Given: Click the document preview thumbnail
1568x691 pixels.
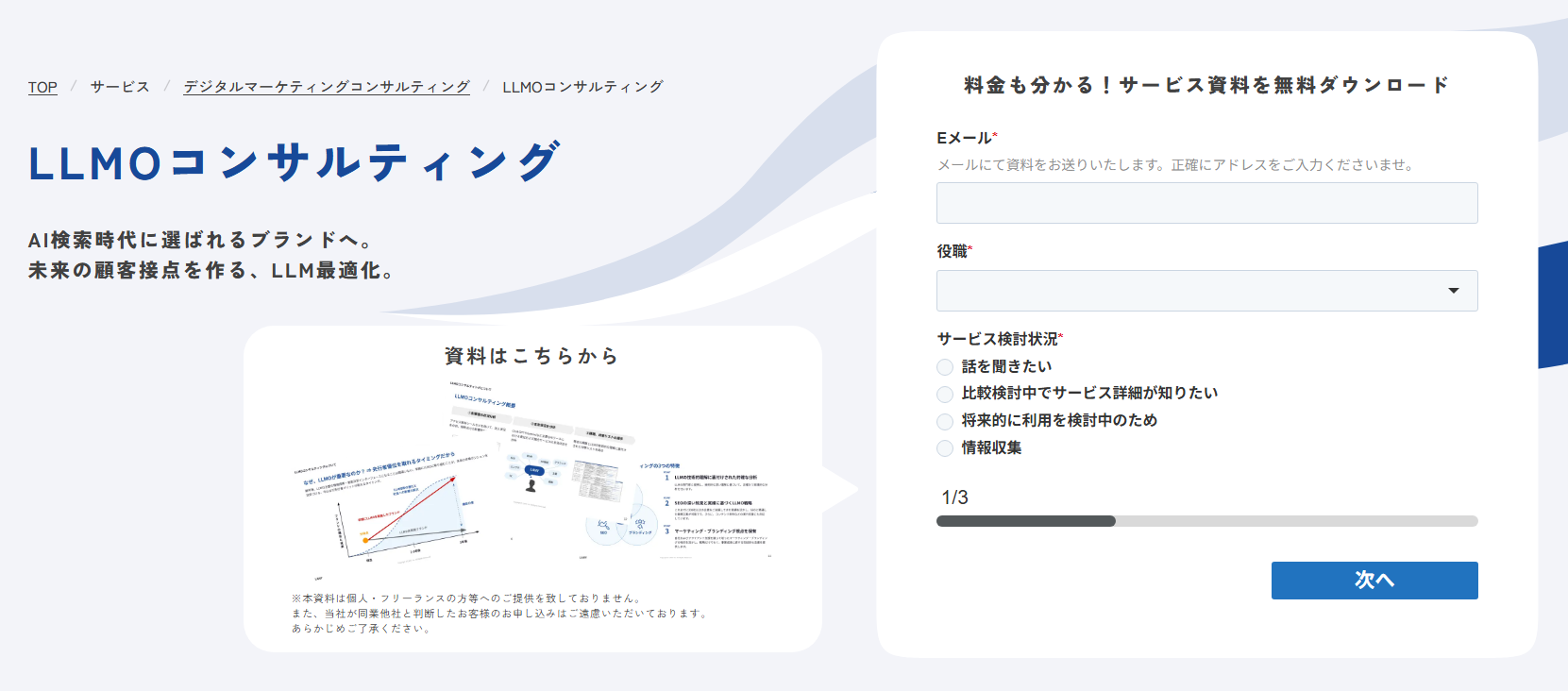Looking at the screenshot, I should coord(533,480).
